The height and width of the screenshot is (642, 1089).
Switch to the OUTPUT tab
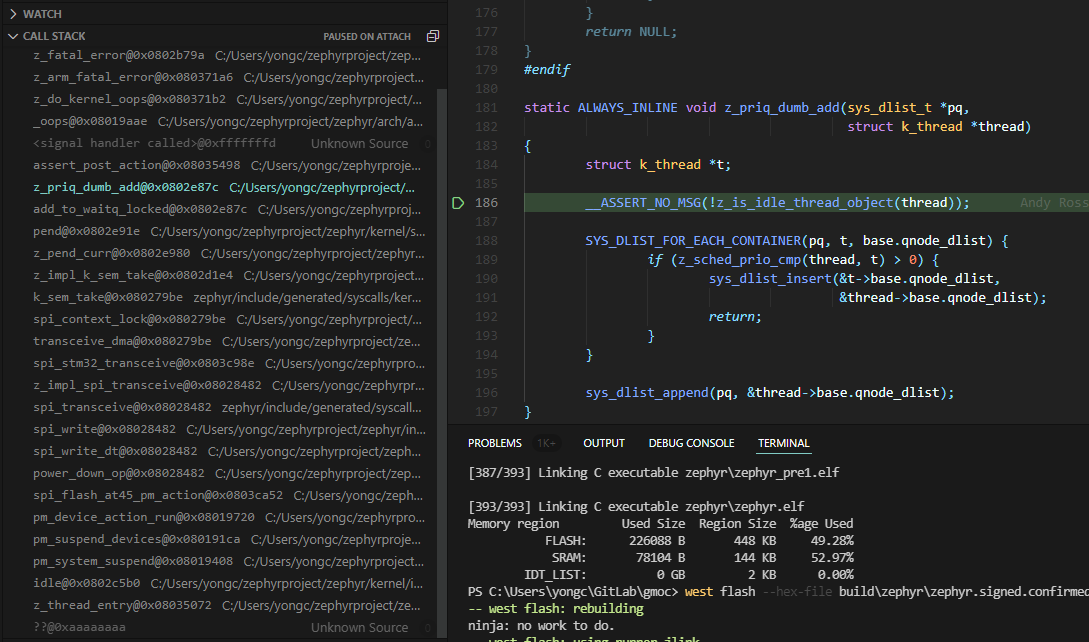click(604, 443)
